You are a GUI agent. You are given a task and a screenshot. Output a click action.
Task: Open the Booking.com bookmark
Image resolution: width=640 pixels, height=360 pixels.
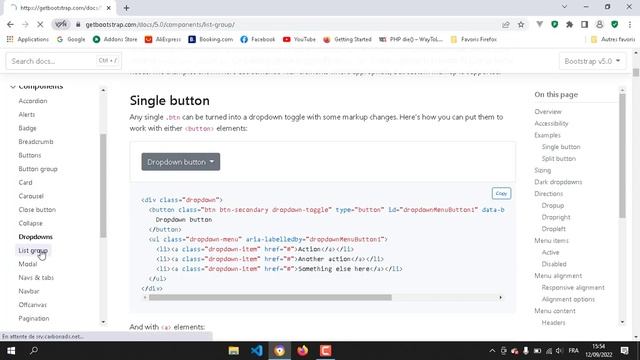coord(211,39)
